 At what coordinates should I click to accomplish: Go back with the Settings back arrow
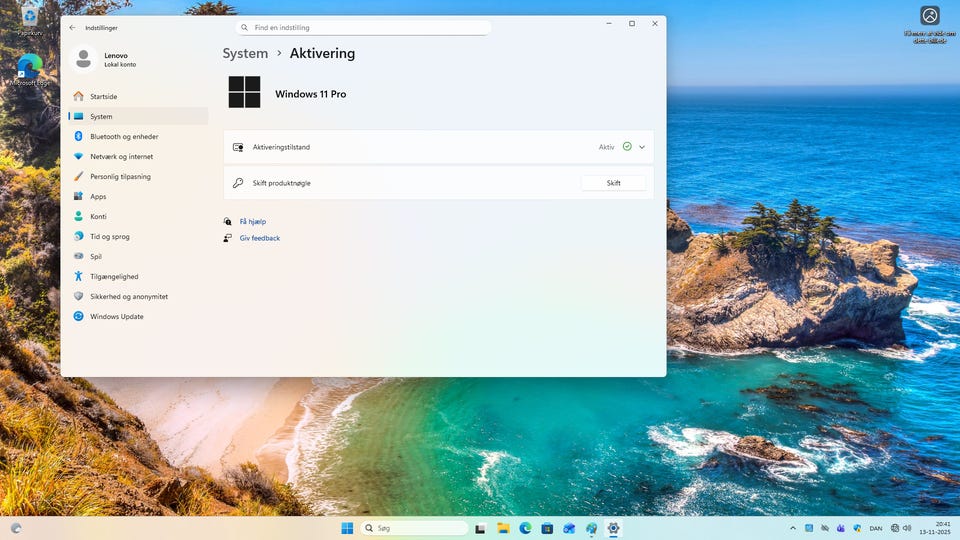coord(72,28)
